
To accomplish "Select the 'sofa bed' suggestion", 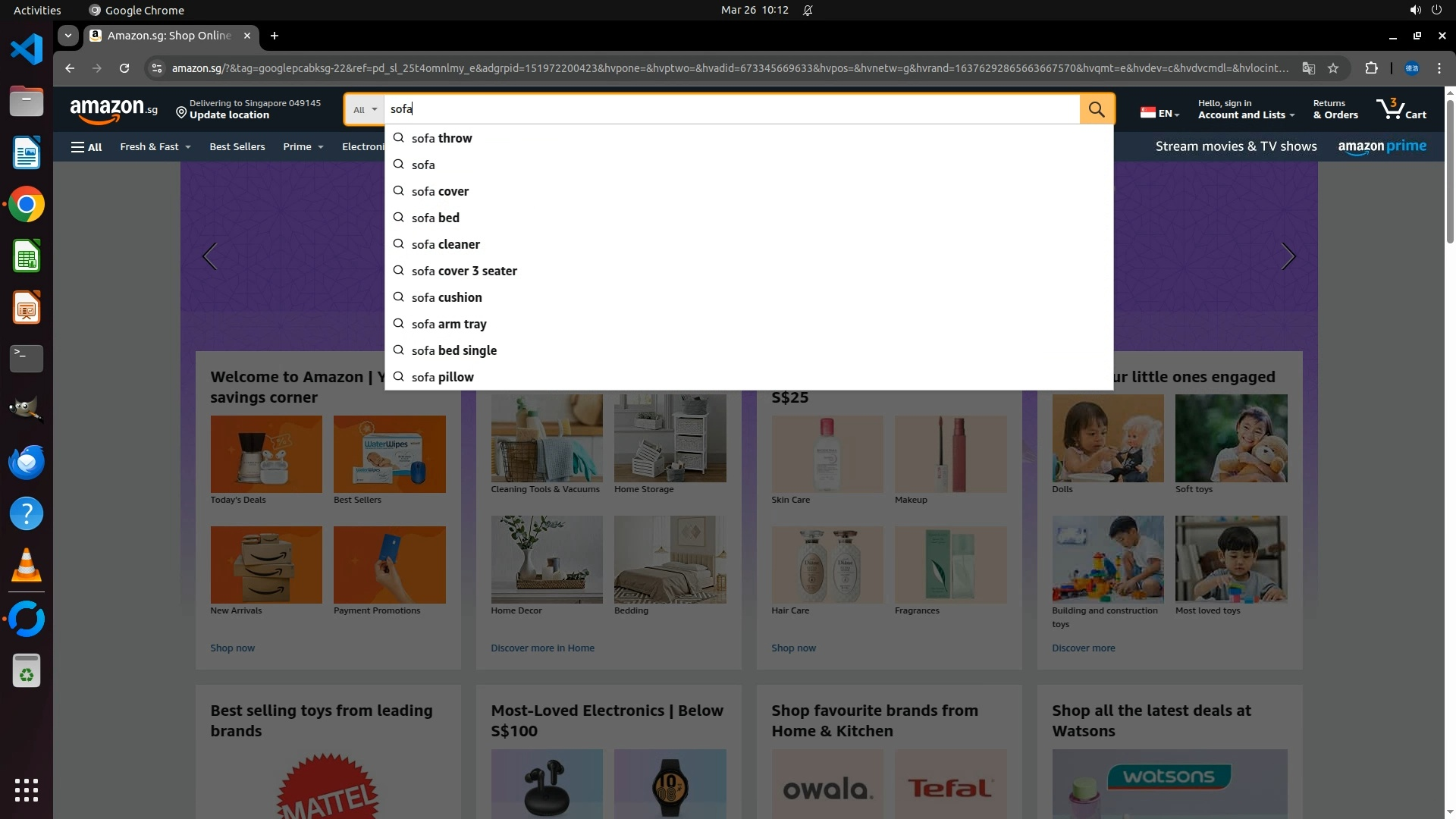I will [435, 218].
